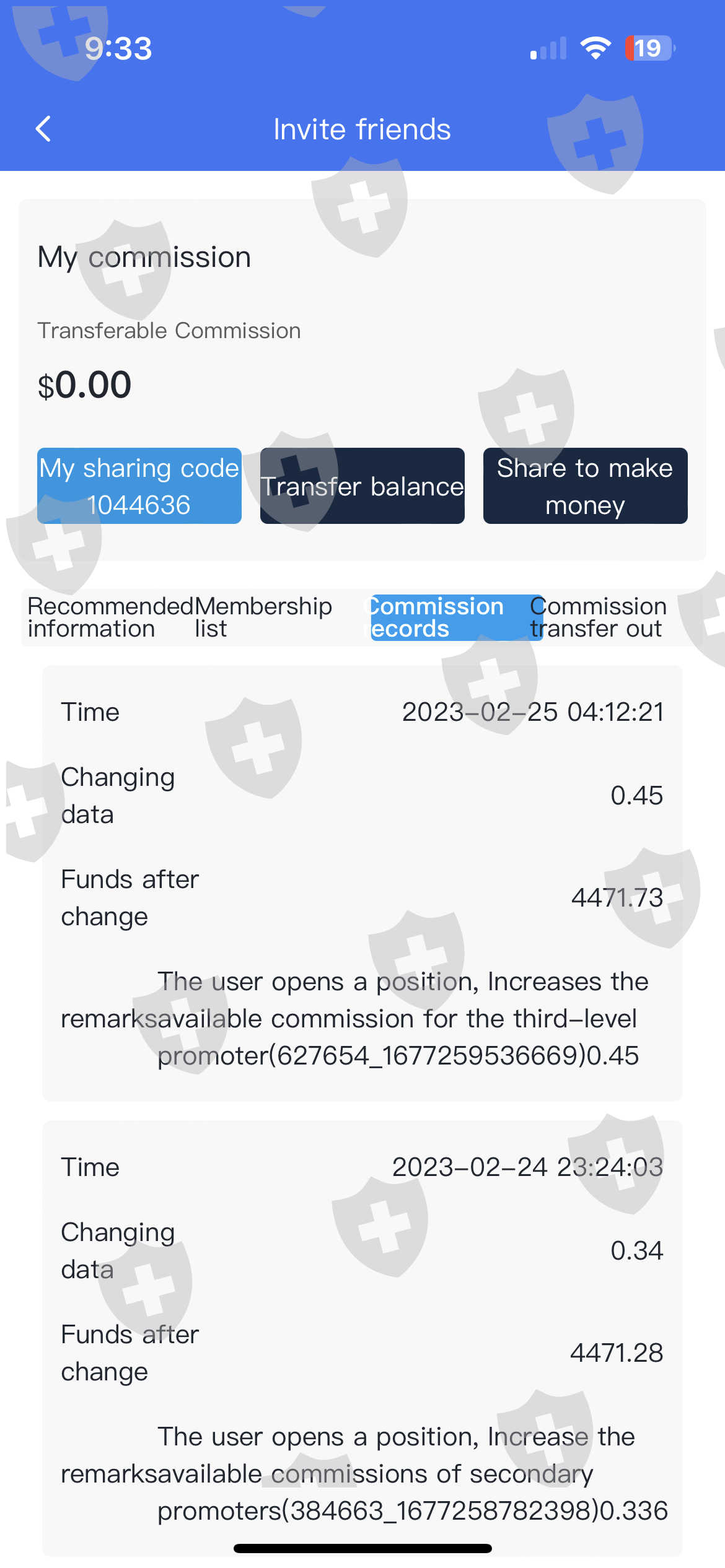Tap the back arrow icon
725x1568 pixels.
tap(43, 129)
